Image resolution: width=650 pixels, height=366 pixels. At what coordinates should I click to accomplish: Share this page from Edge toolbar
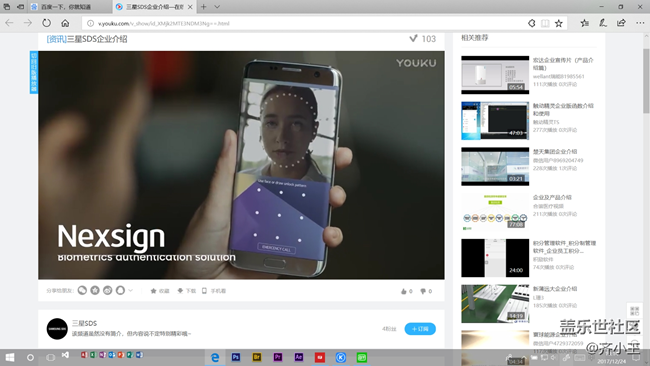621,23
